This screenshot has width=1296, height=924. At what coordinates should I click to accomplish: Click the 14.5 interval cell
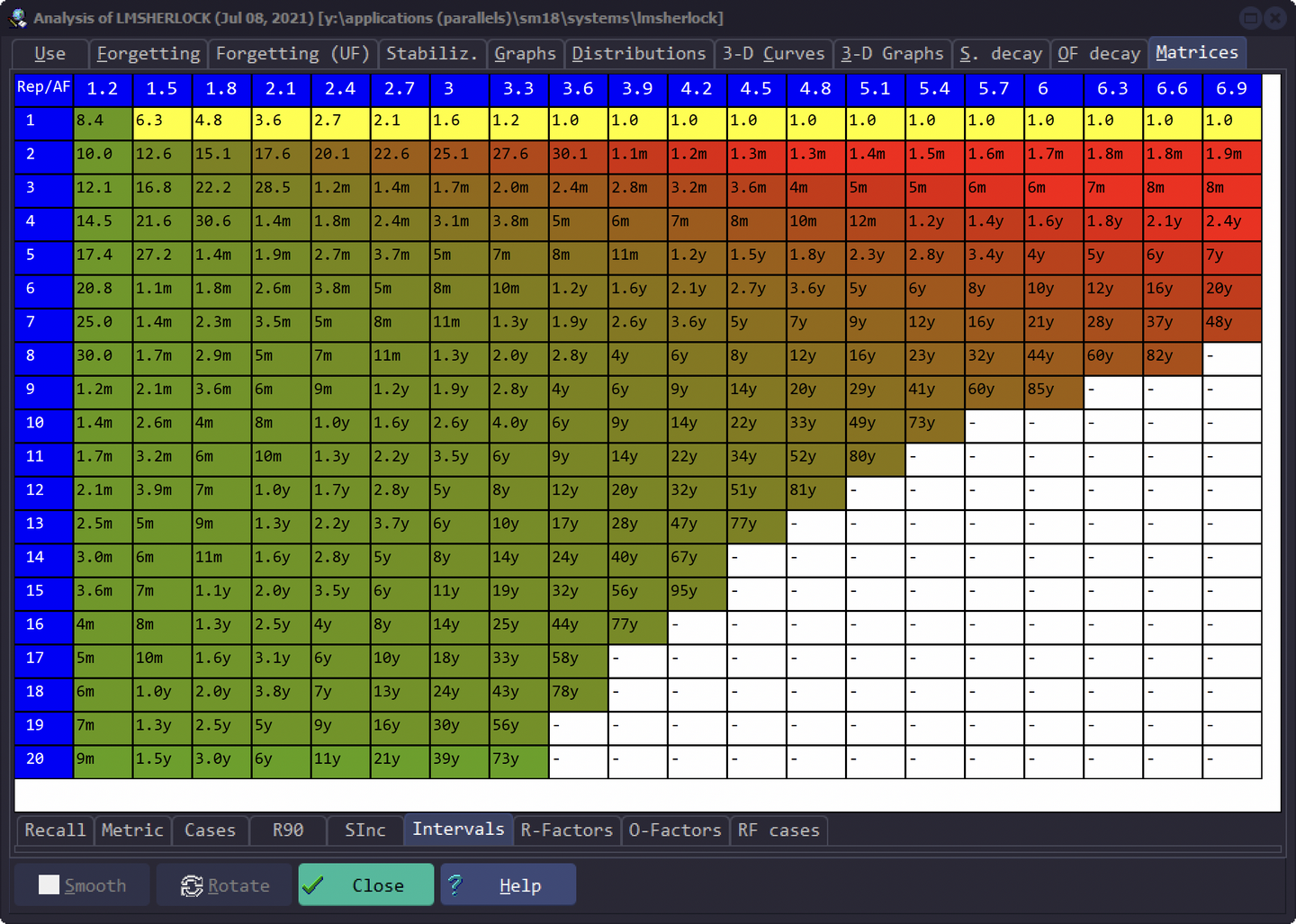(x=103, y=224)
